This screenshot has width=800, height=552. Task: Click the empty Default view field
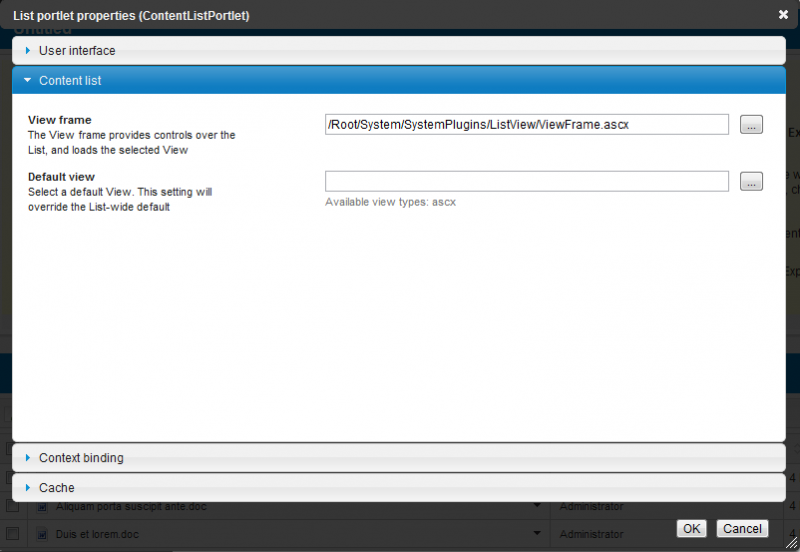click(x=527, y=182)
